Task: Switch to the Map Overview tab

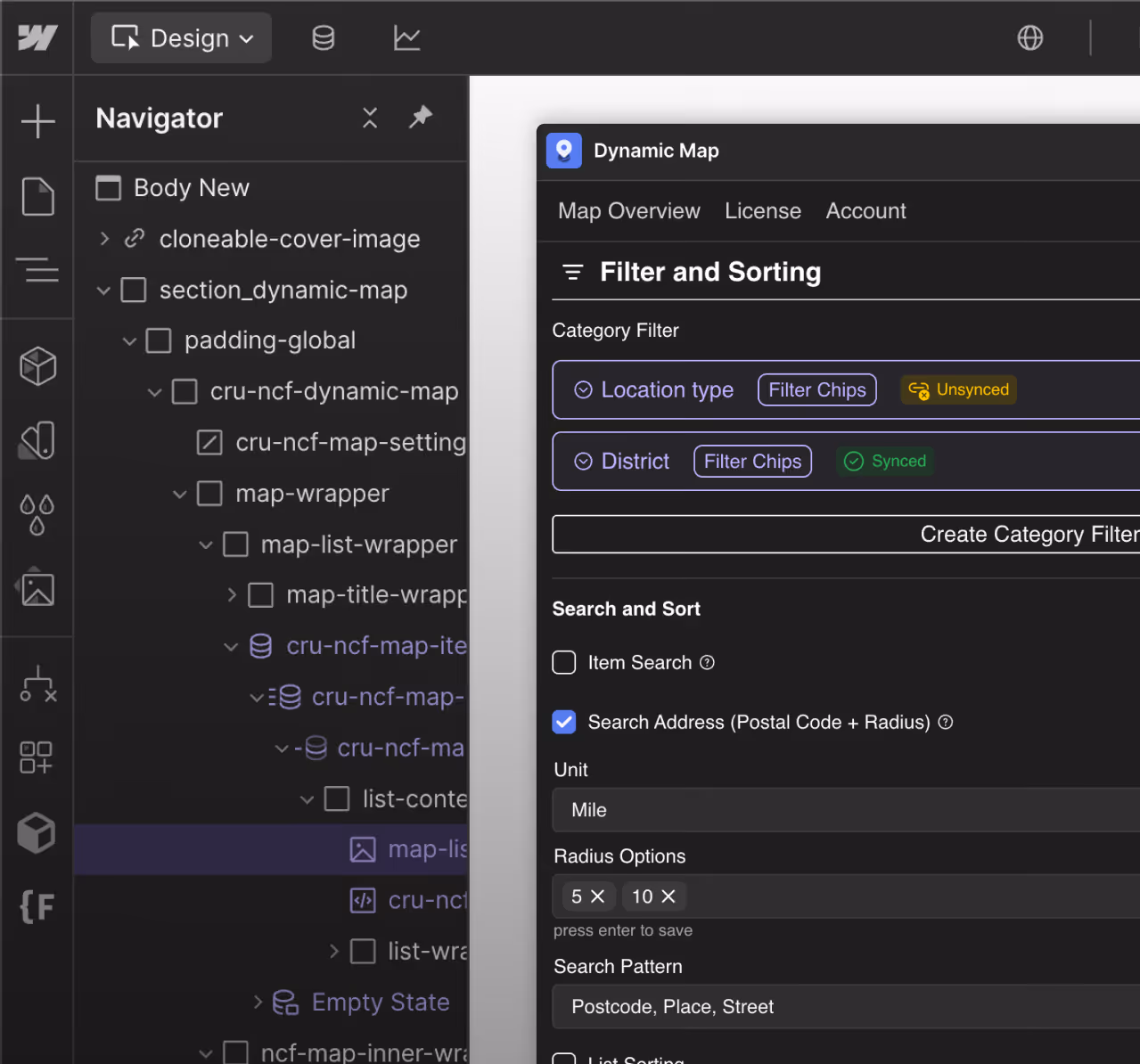Action: click(629, 211)
